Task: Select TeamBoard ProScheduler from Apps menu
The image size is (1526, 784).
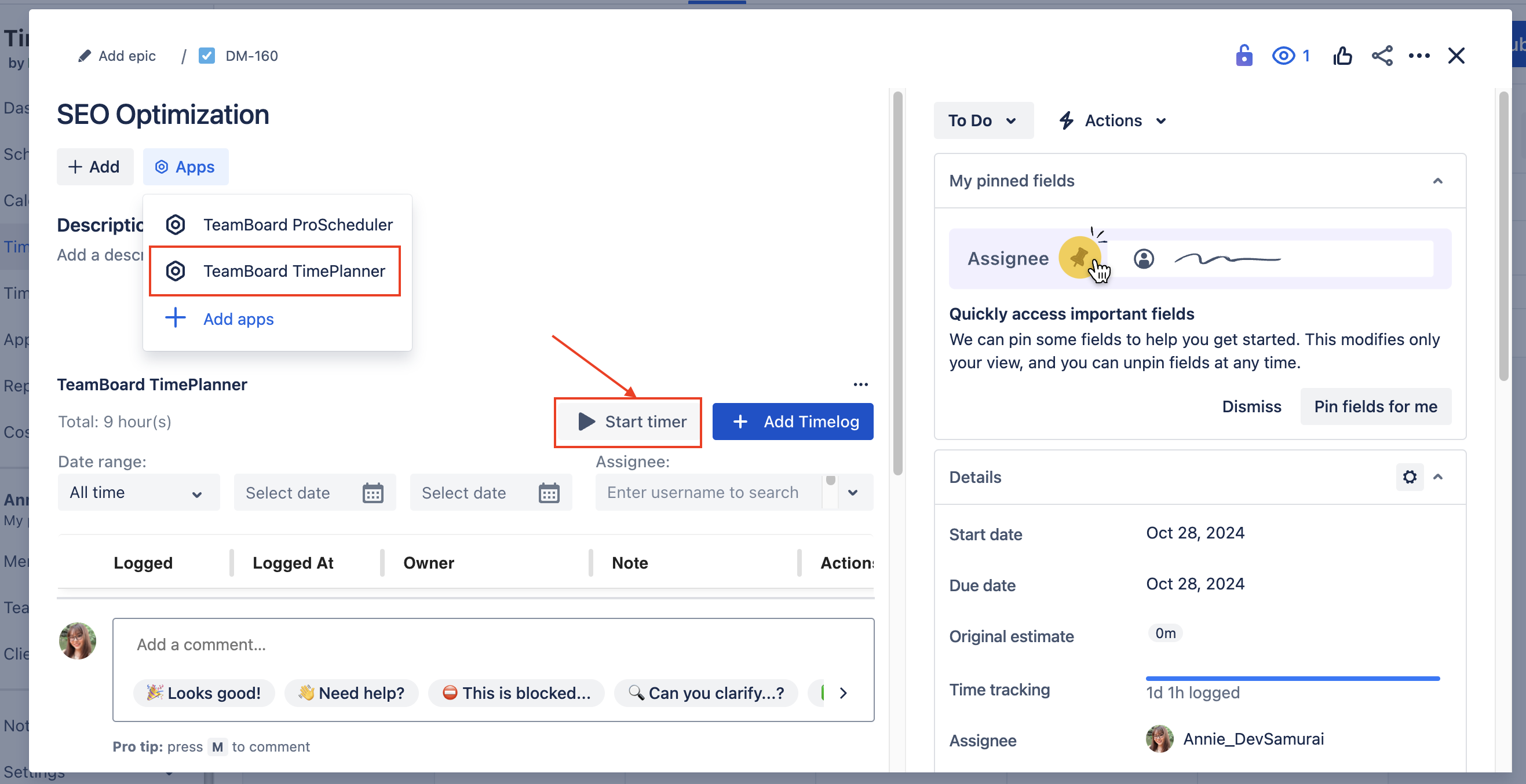Action: coord(279,225)
